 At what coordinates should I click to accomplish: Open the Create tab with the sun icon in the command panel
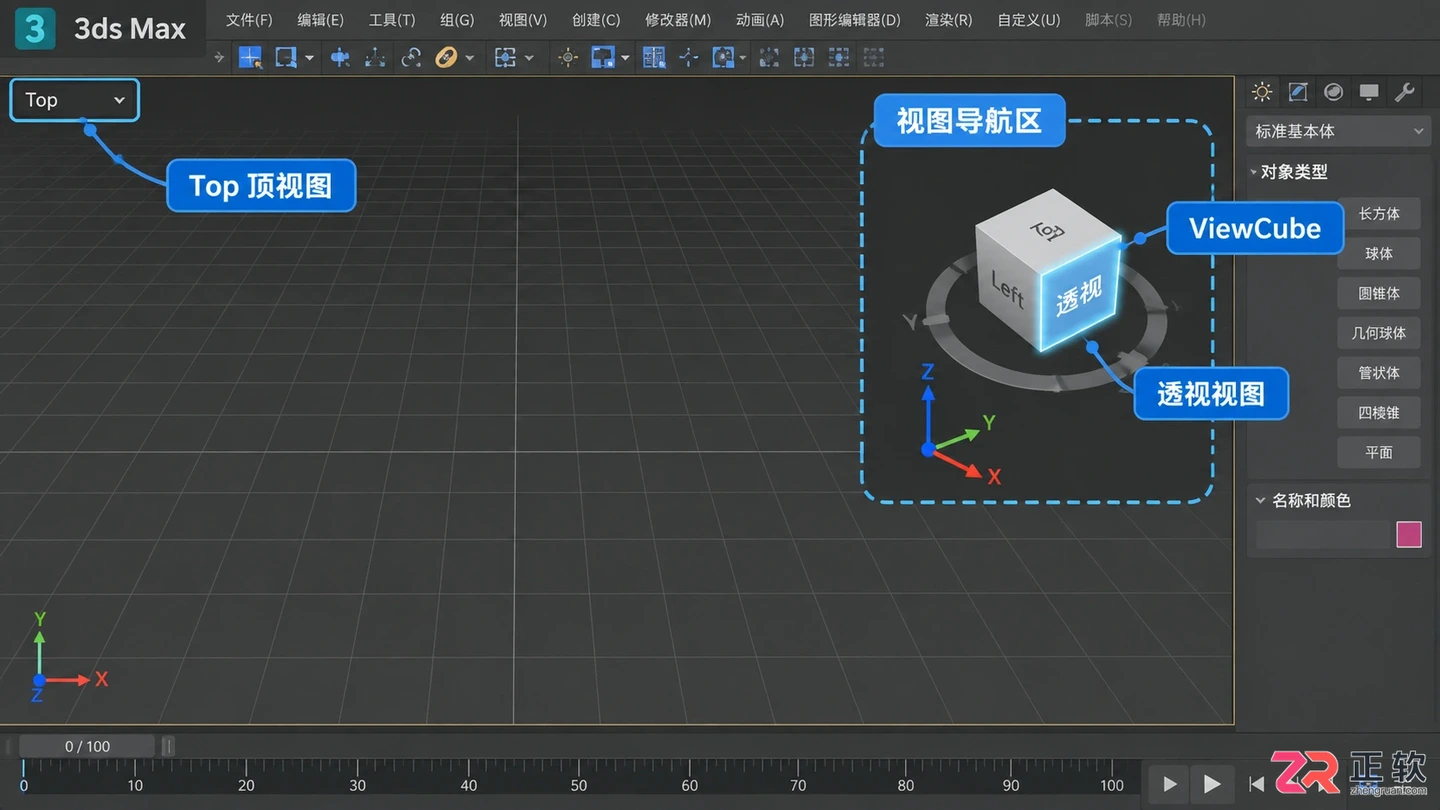(1262, 93)
